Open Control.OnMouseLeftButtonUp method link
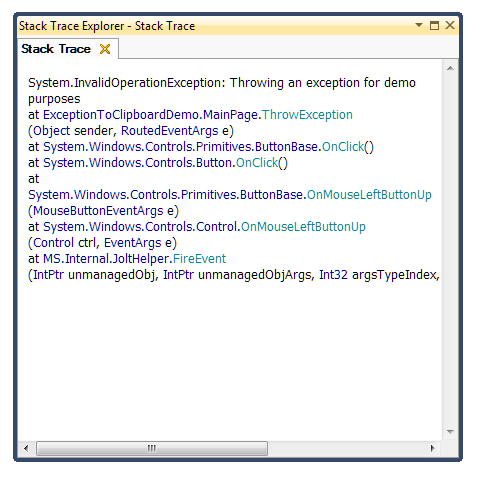This screenshot has height=481, width=480. (x=303, y=227)
